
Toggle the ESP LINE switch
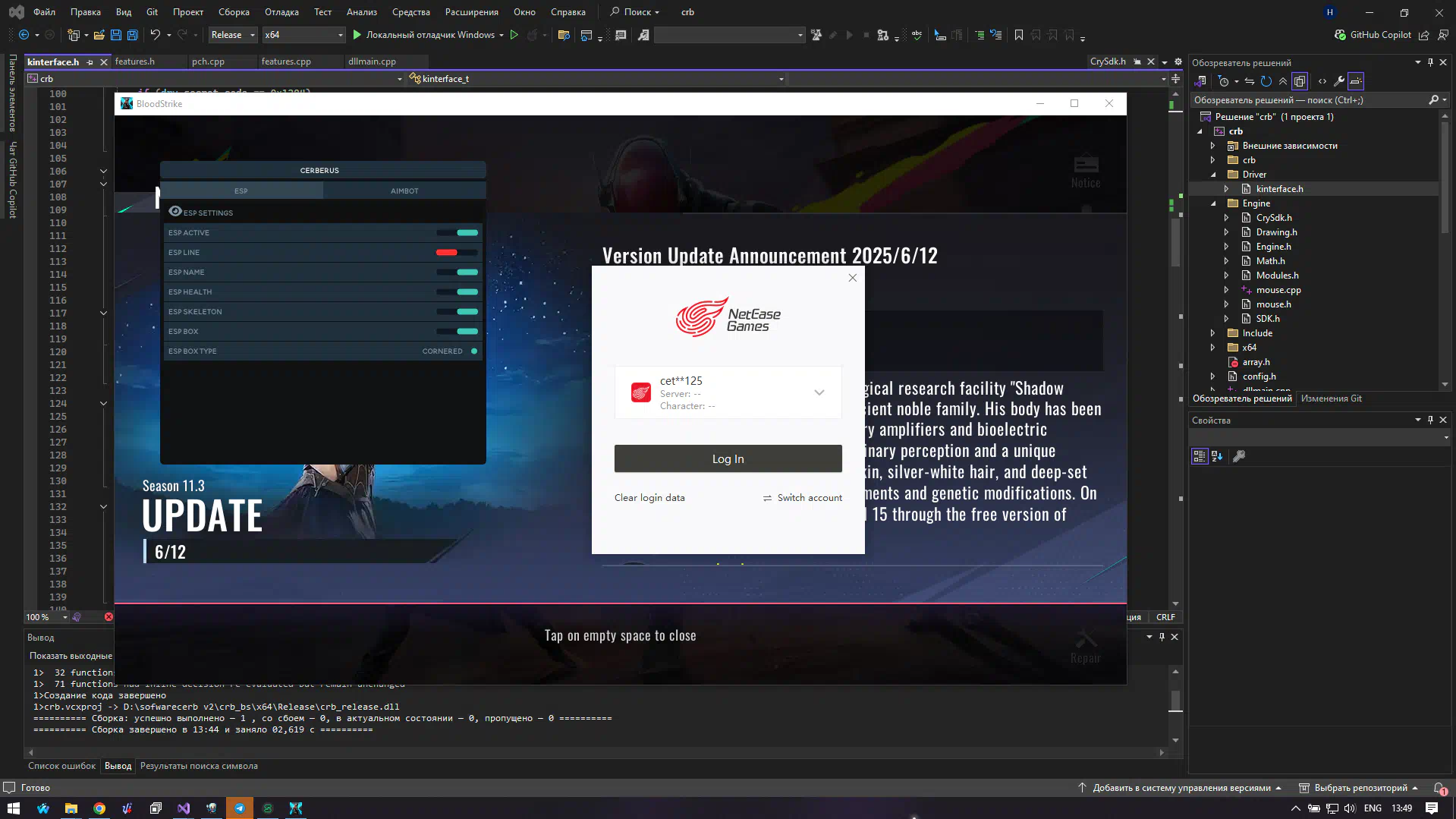click(457, 253)
